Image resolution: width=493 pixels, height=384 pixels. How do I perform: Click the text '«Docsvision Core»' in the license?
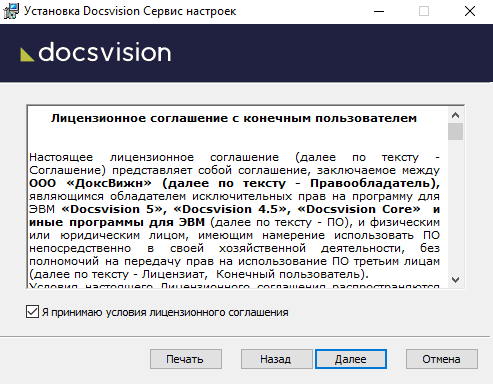click(359, 209)
